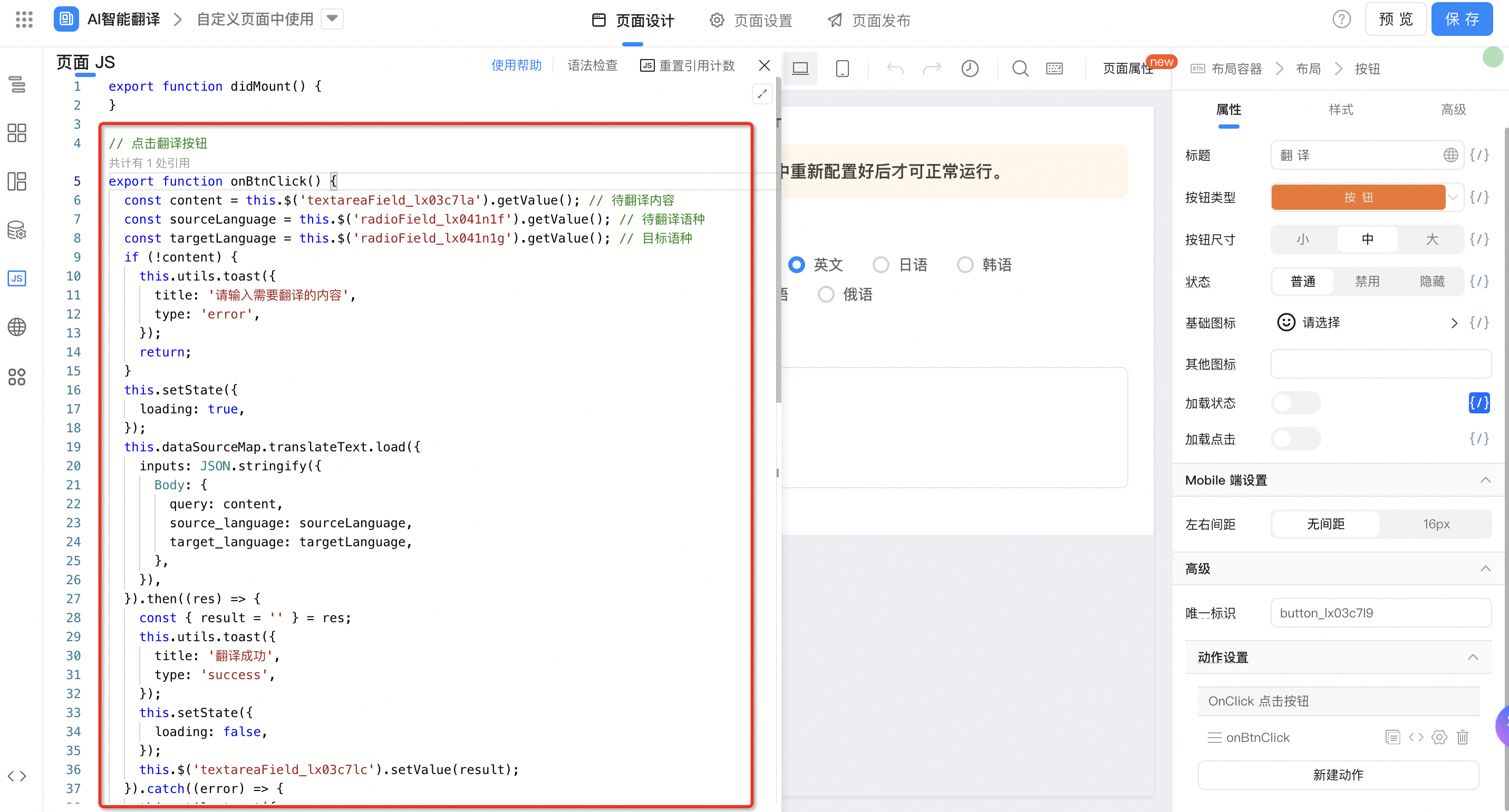Image resolution: width=1509 pixels, height=812 pixels.
Task: Click the 其他图标 input field
Action: point(1381,364)
